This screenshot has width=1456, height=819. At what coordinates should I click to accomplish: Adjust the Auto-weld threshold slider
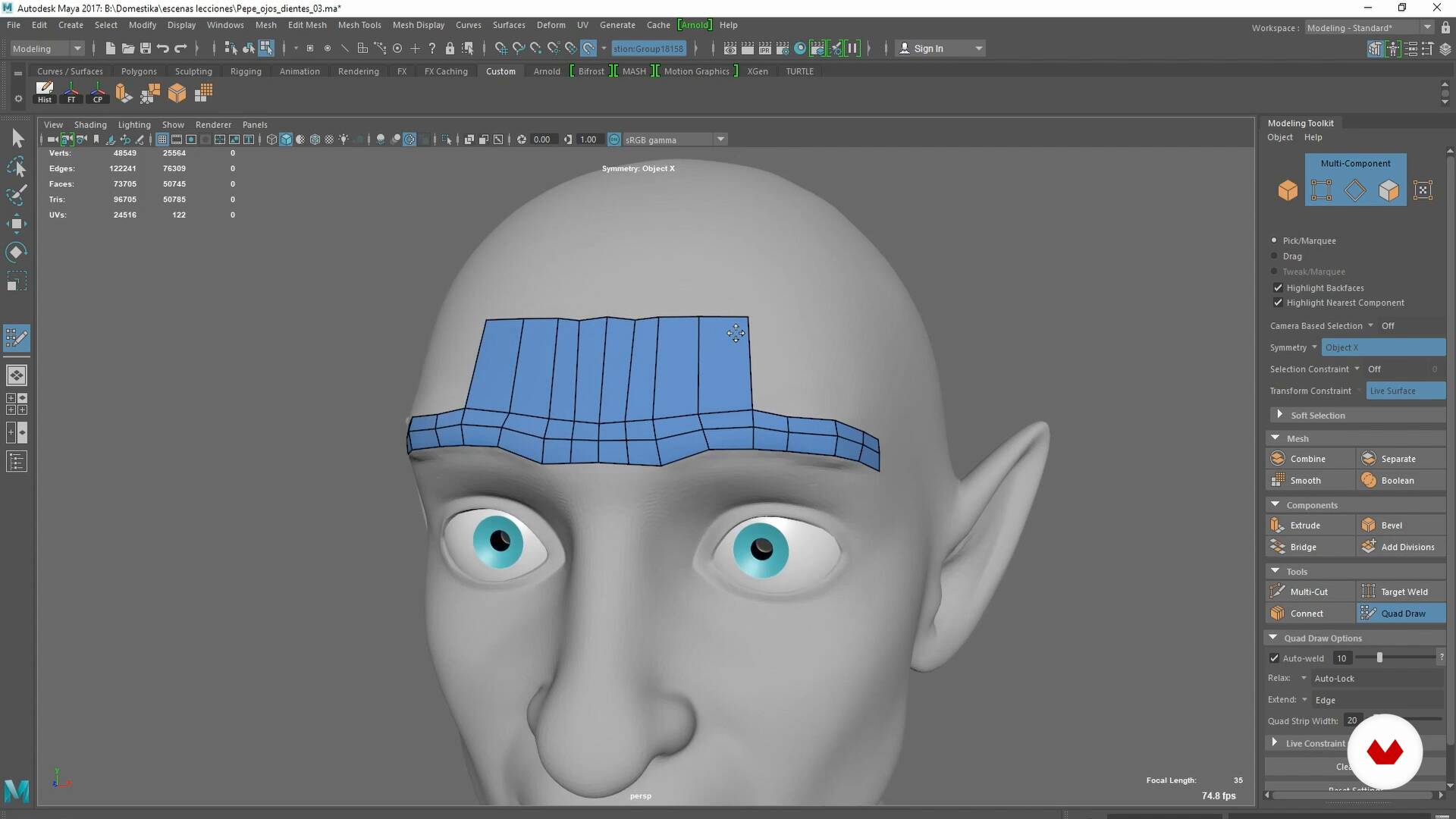[1379, 658]
